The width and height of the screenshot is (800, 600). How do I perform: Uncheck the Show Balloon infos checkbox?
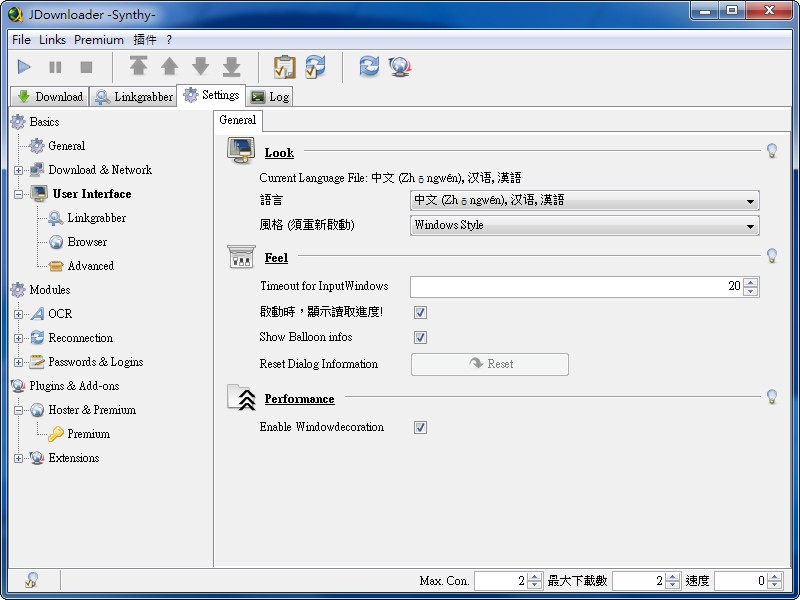420,338
